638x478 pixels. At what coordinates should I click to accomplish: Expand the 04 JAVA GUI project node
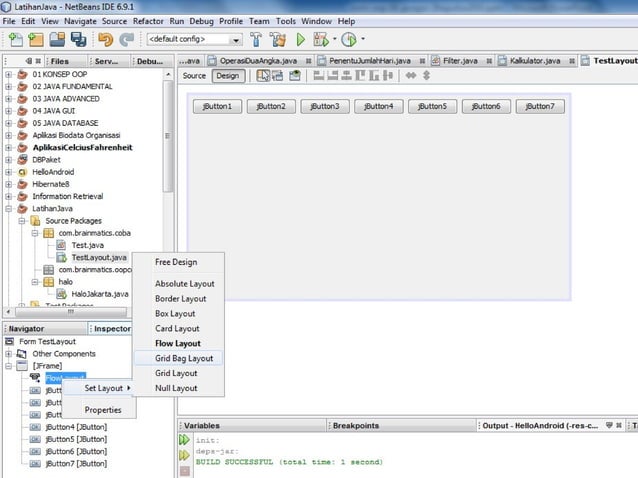9,111
